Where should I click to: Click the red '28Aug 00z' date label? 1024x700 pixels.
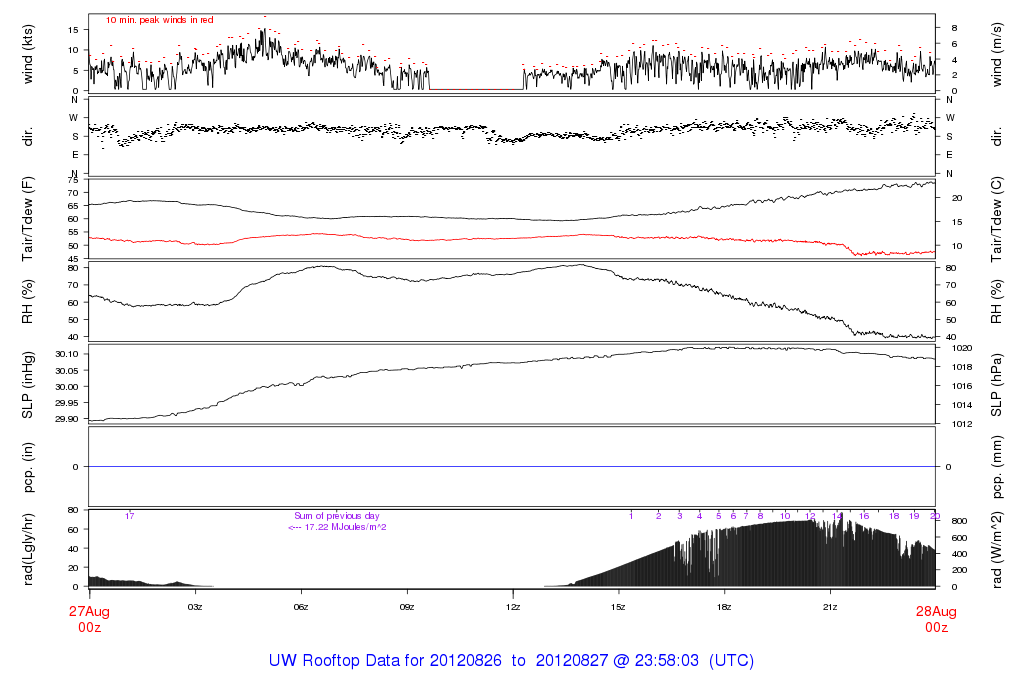[935, 619]
